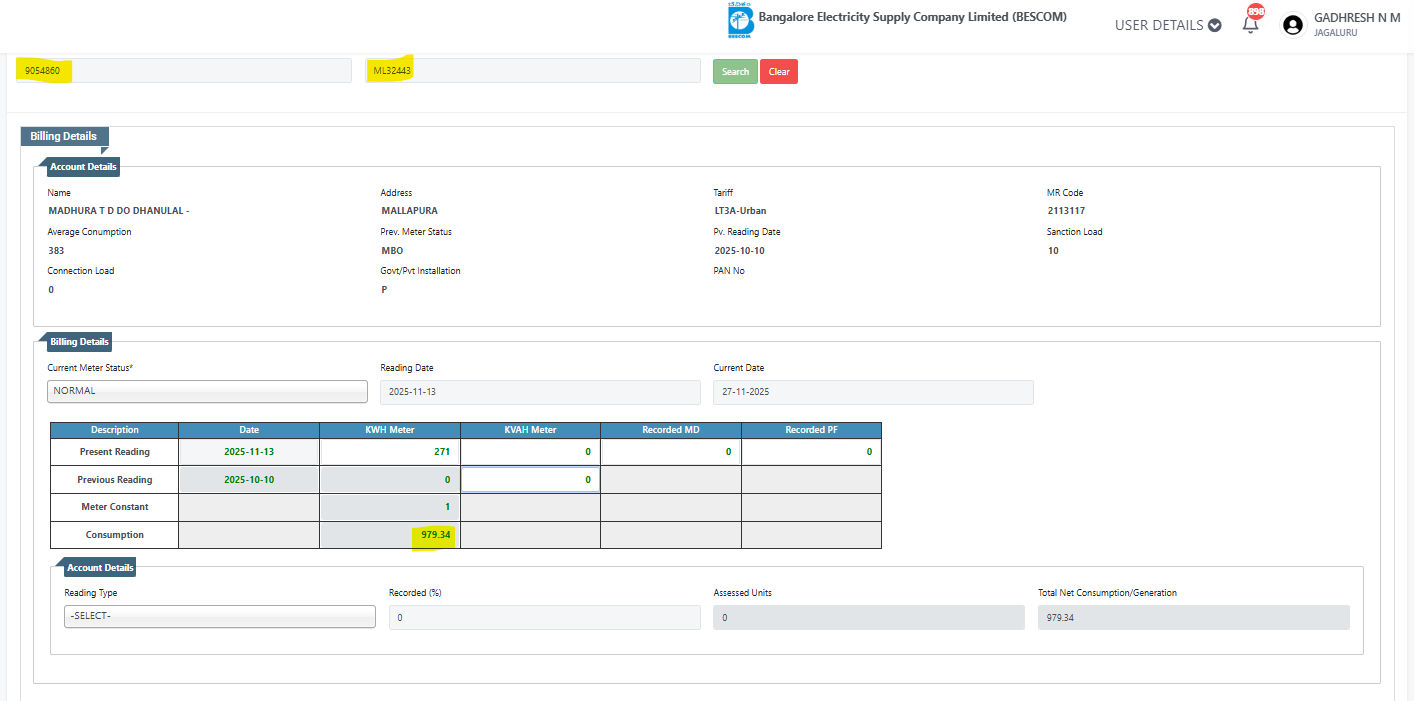Click the first Account Details section header

click(x=83, y=167)
